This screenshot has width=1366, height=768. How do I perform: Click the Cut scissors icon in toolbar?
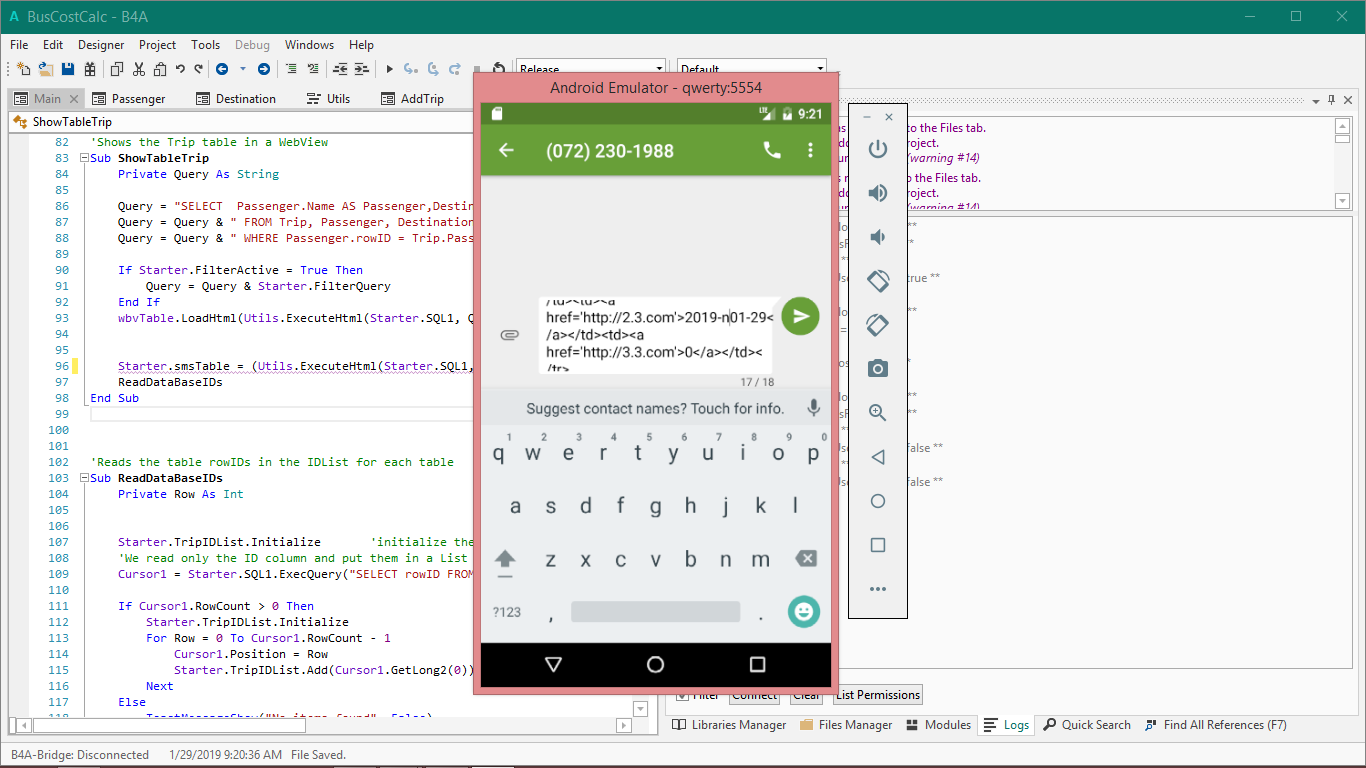138,69
